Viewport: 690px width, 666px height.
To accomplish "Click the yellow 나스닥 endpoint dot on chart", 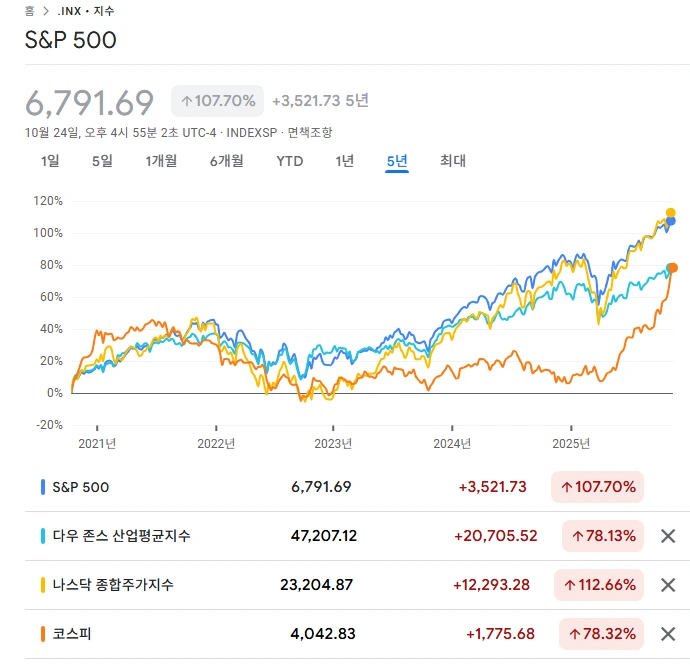I will pyautogui.click(x=671, y=212).
